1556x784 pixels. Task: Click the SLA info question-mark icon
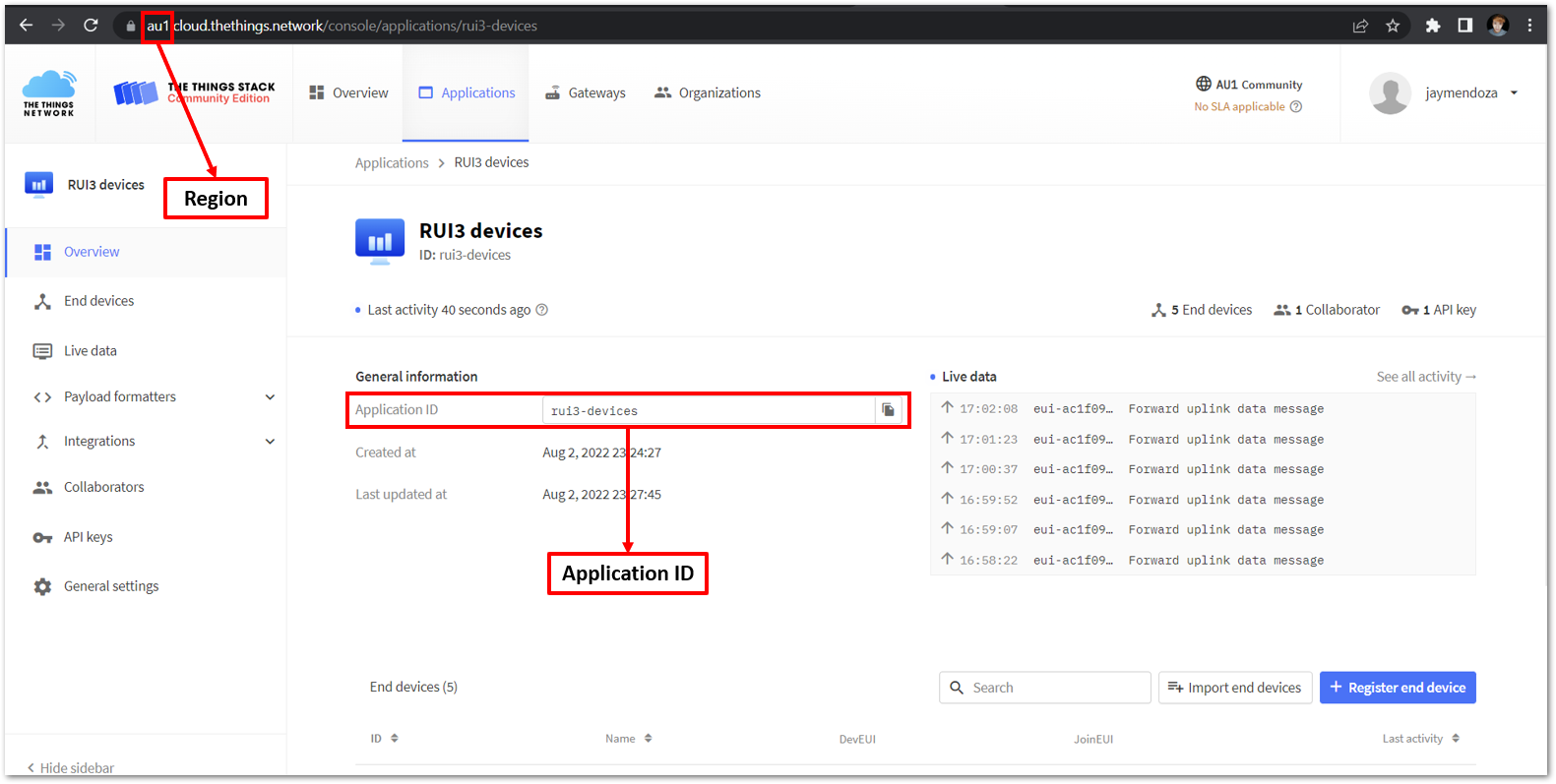(x=1296, y=107)
